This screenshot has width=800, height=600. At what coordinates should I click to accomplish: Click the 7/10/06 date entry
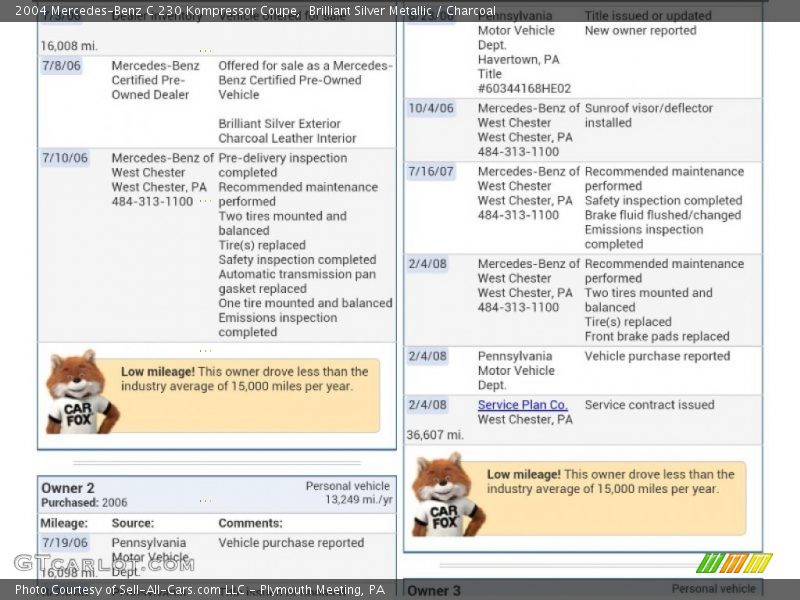pyautogui.click(x=65, y=158)
